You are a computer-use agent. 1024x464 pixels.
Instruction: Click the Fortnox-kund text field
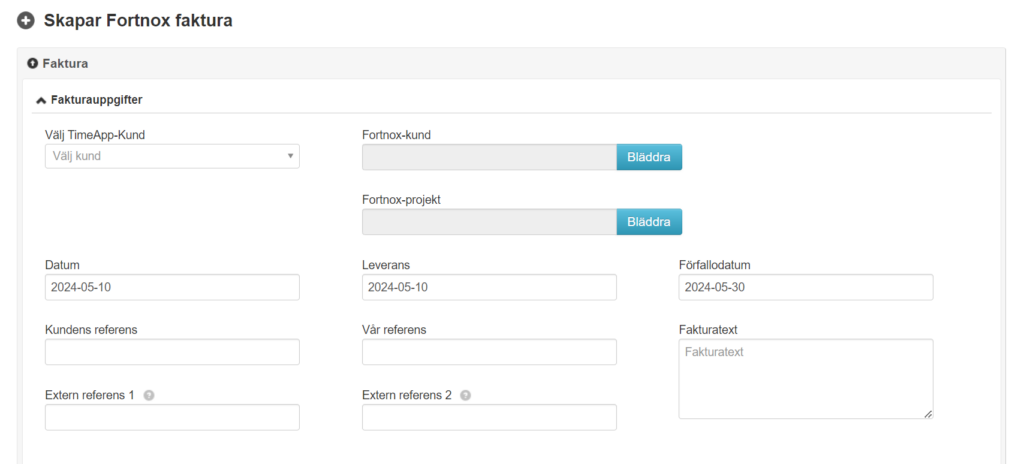[x=489, y=157]
